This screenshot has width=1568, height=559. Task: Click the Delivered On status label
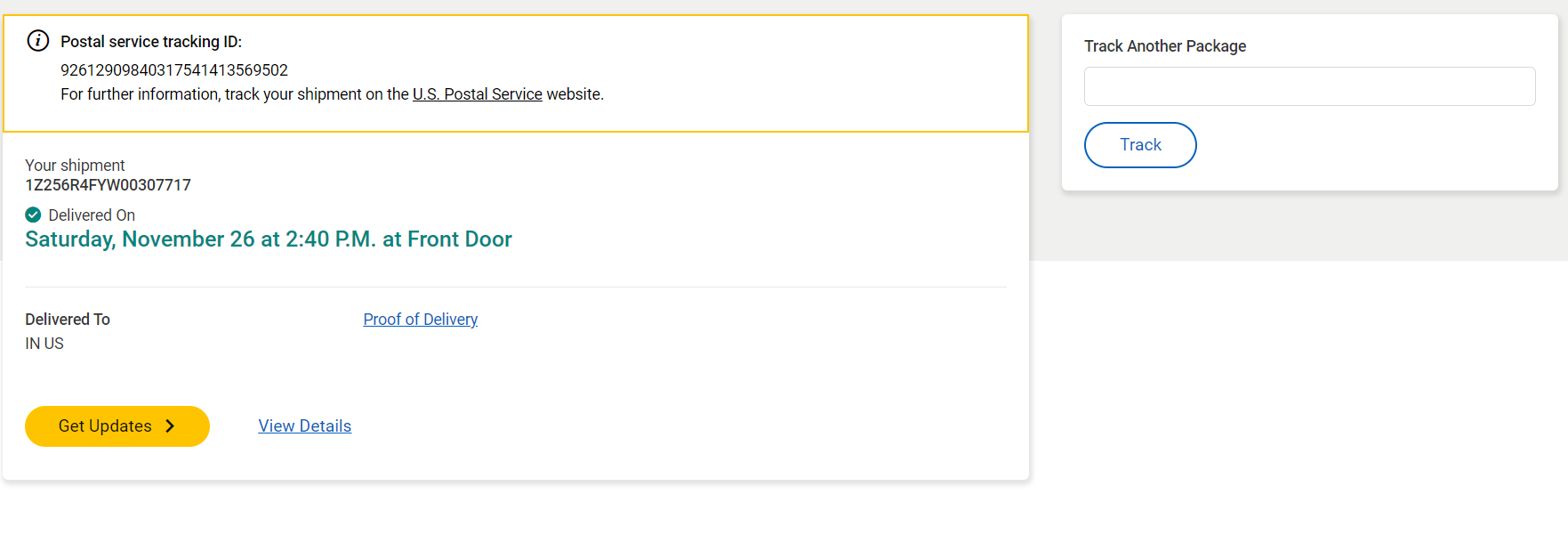point(92,215)
